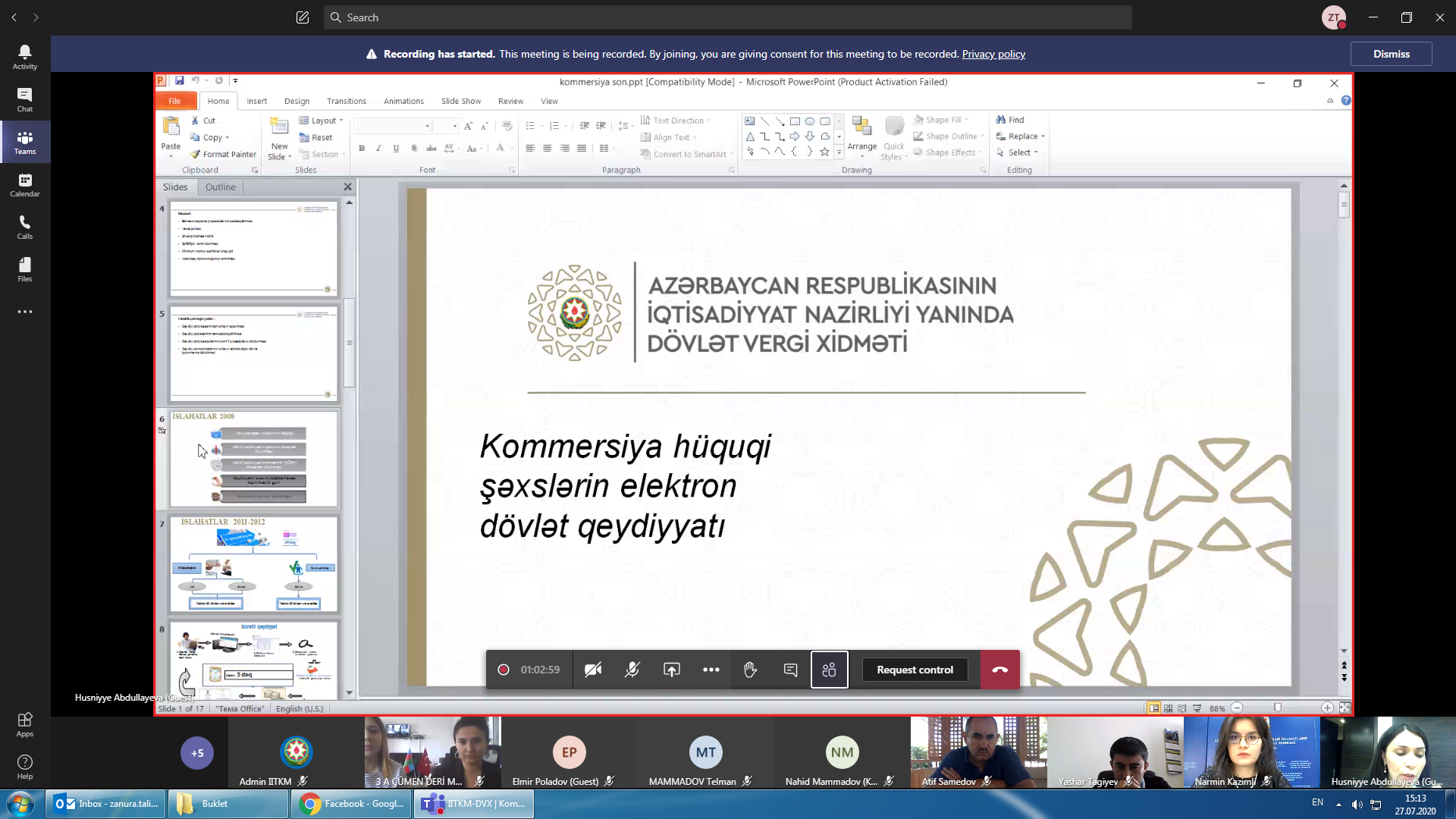Open the Apps store icon
Image resolution: width=1456 pixels, height=819 pixels.
pos(25,724)
